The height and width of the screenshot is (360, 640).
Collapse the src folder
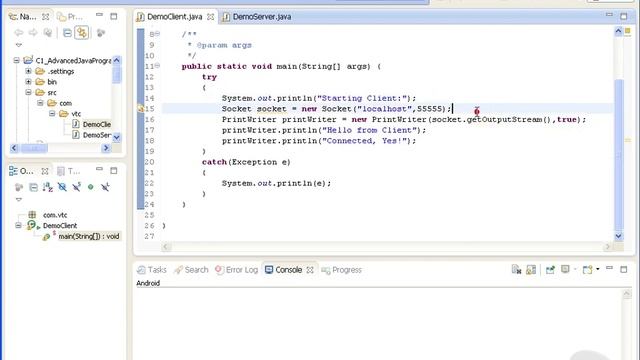[x=28, y=92]
